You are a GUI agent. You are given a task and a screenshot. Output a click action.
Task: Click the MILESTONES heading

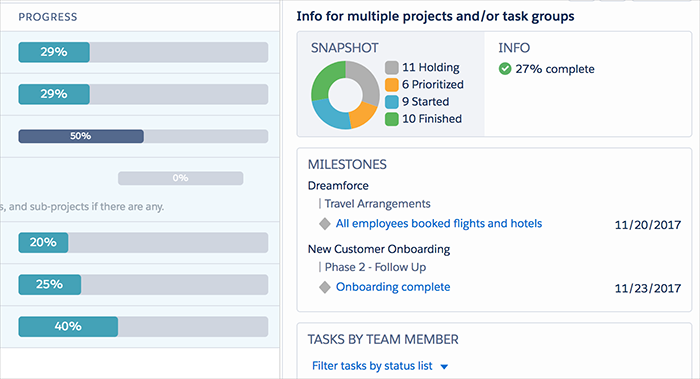tap(347, 165)
